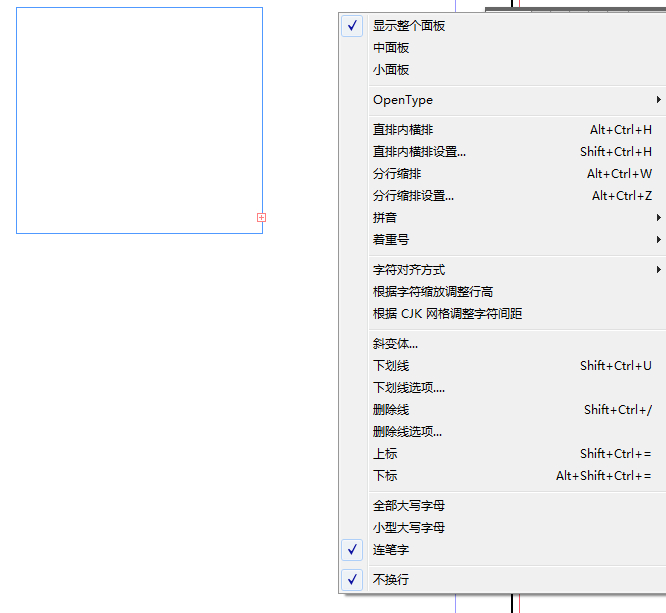The width and height of the screenshot is (666, 613).
Task: Select 小面板 panel size
Action: pos(503,70)
